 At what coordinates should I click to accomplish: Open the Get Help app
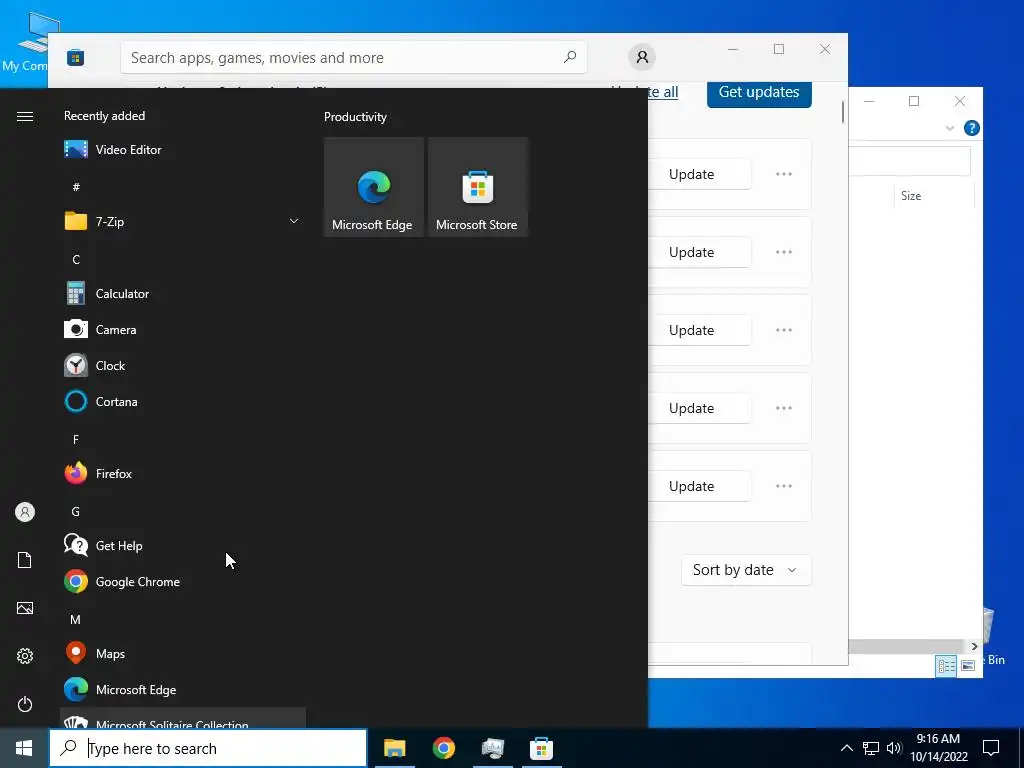click(x=183, y=546)
